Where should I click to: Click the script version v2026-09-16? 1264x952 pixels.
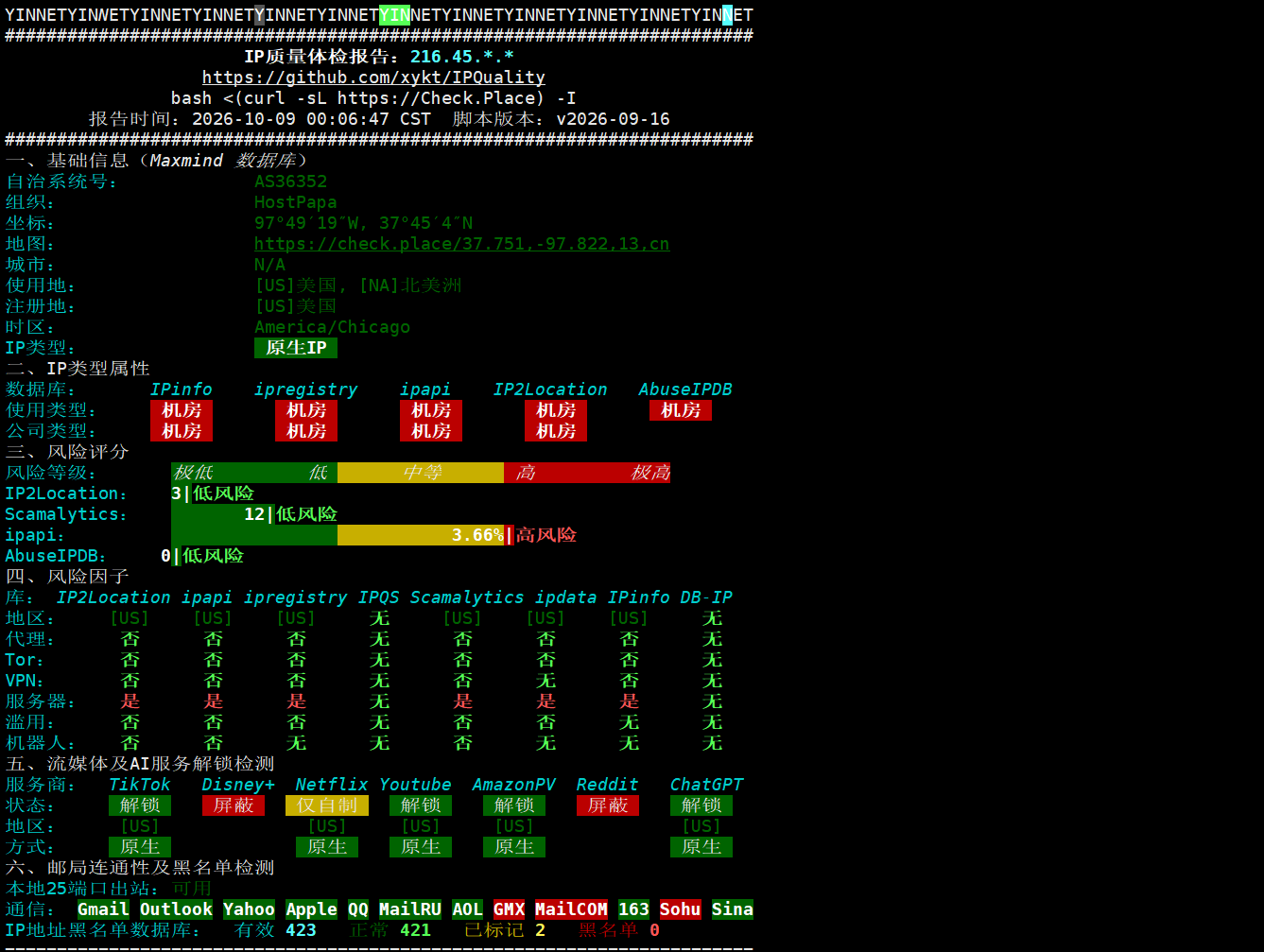613,119
